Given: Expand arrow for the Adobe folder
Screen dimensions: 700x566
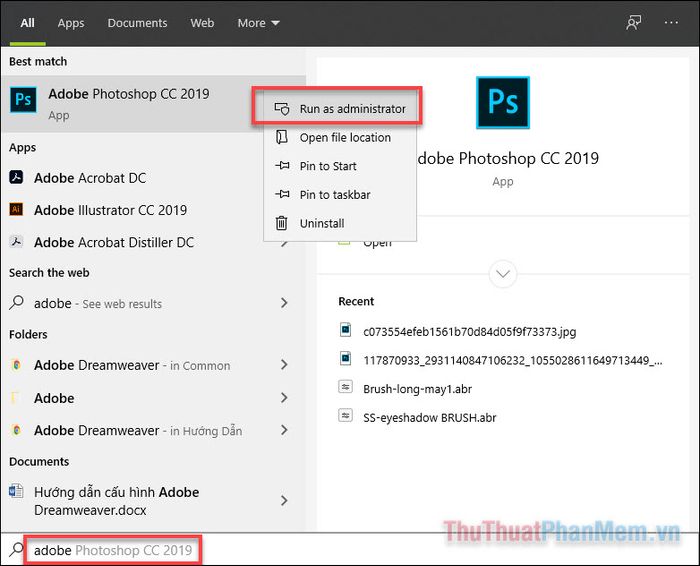Looking at the screenshot, I should 284,397.
